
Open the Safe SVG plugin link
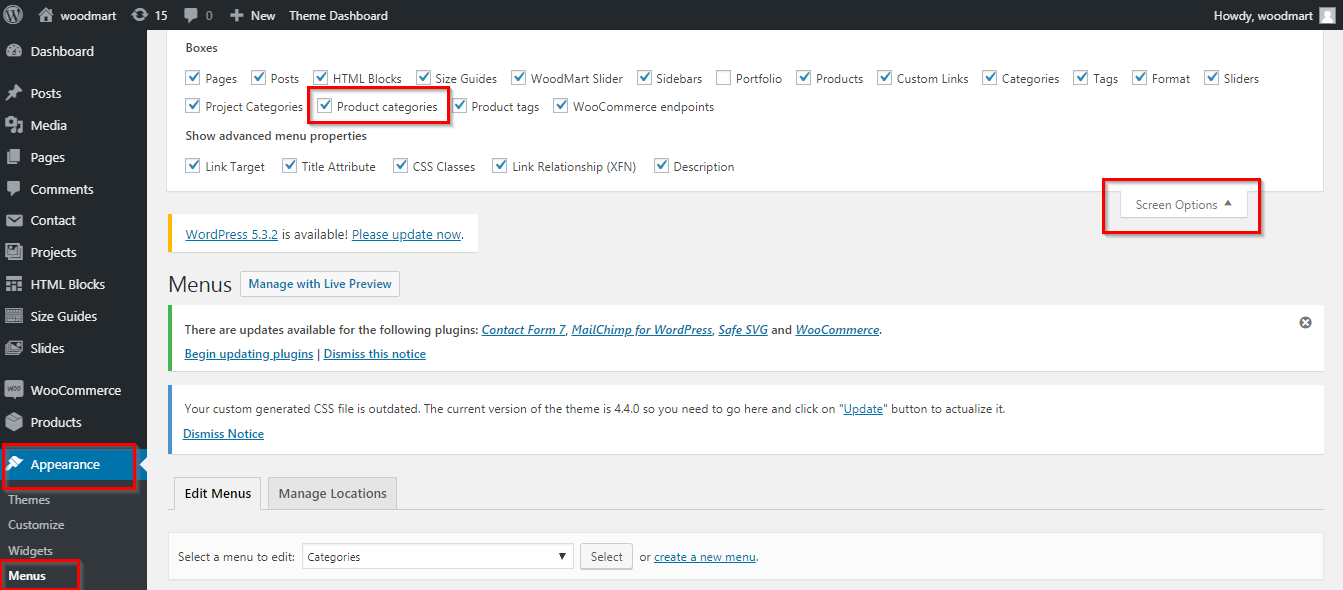click(x=743, y=330)
